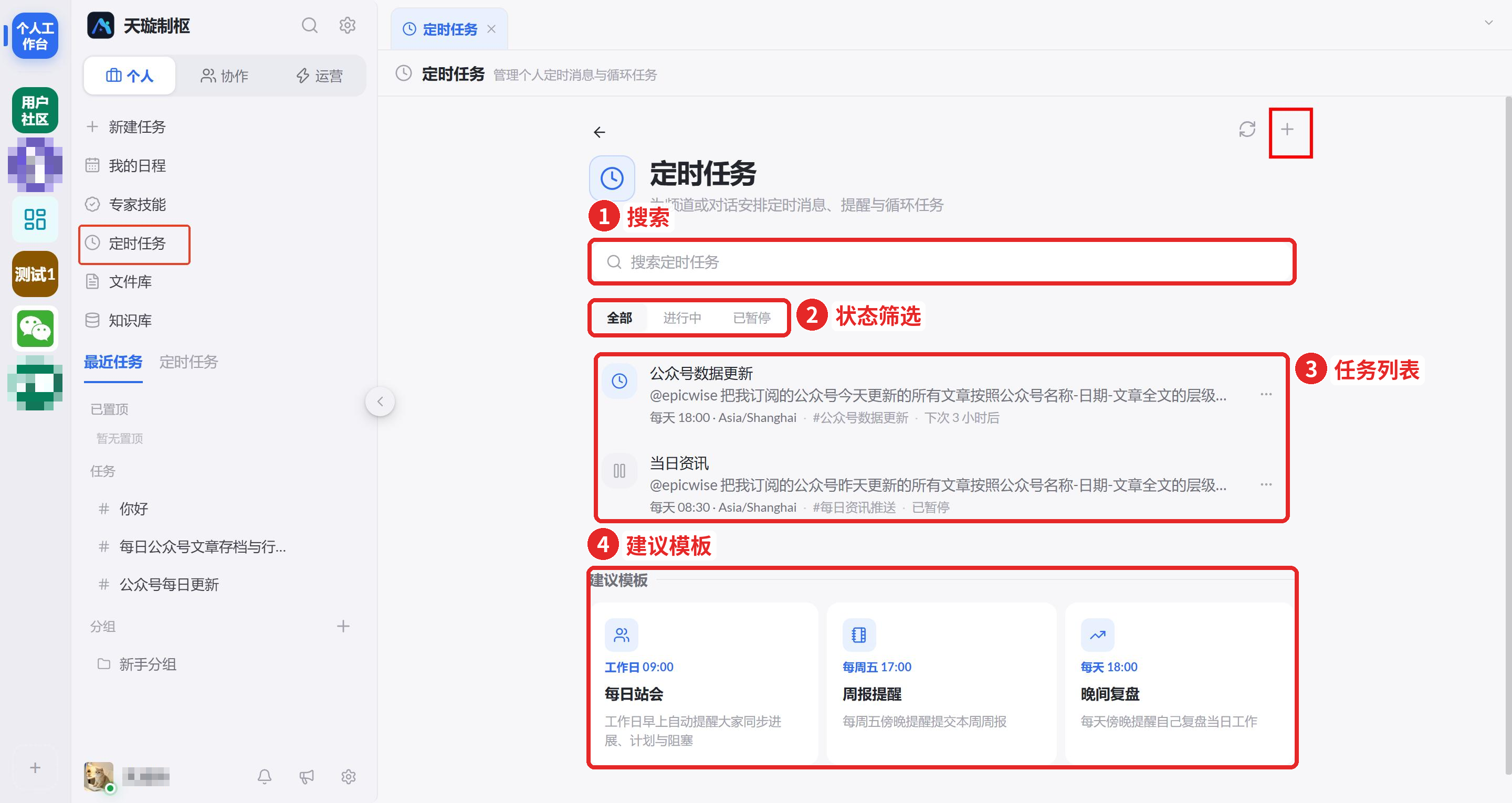Collapse the sidebar with chevron handle
The height and width of the screenshot is (803, 1512).
coord(380,401)
